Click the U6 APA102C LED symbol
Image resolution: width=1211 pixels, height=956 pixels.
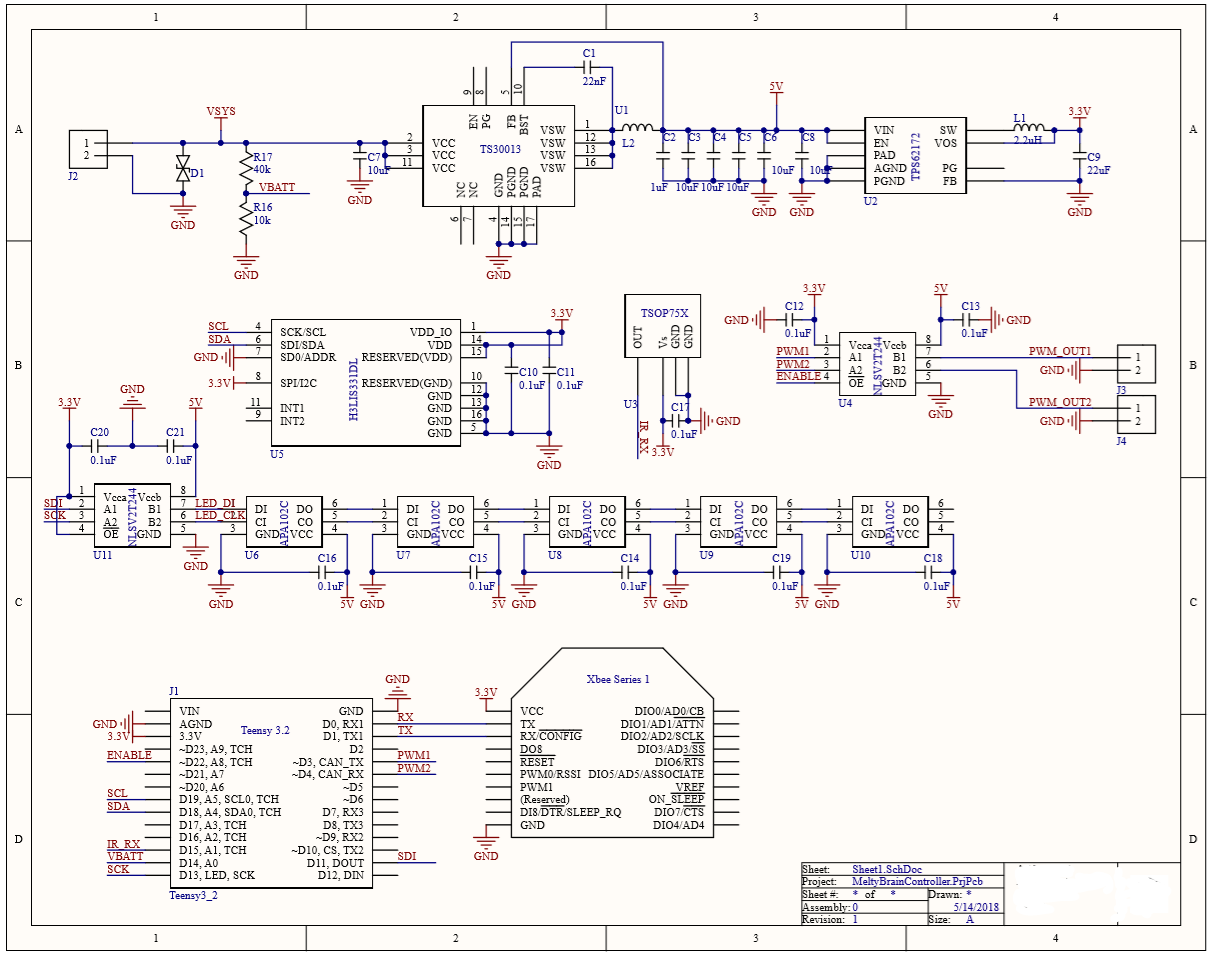coord(284,521)
